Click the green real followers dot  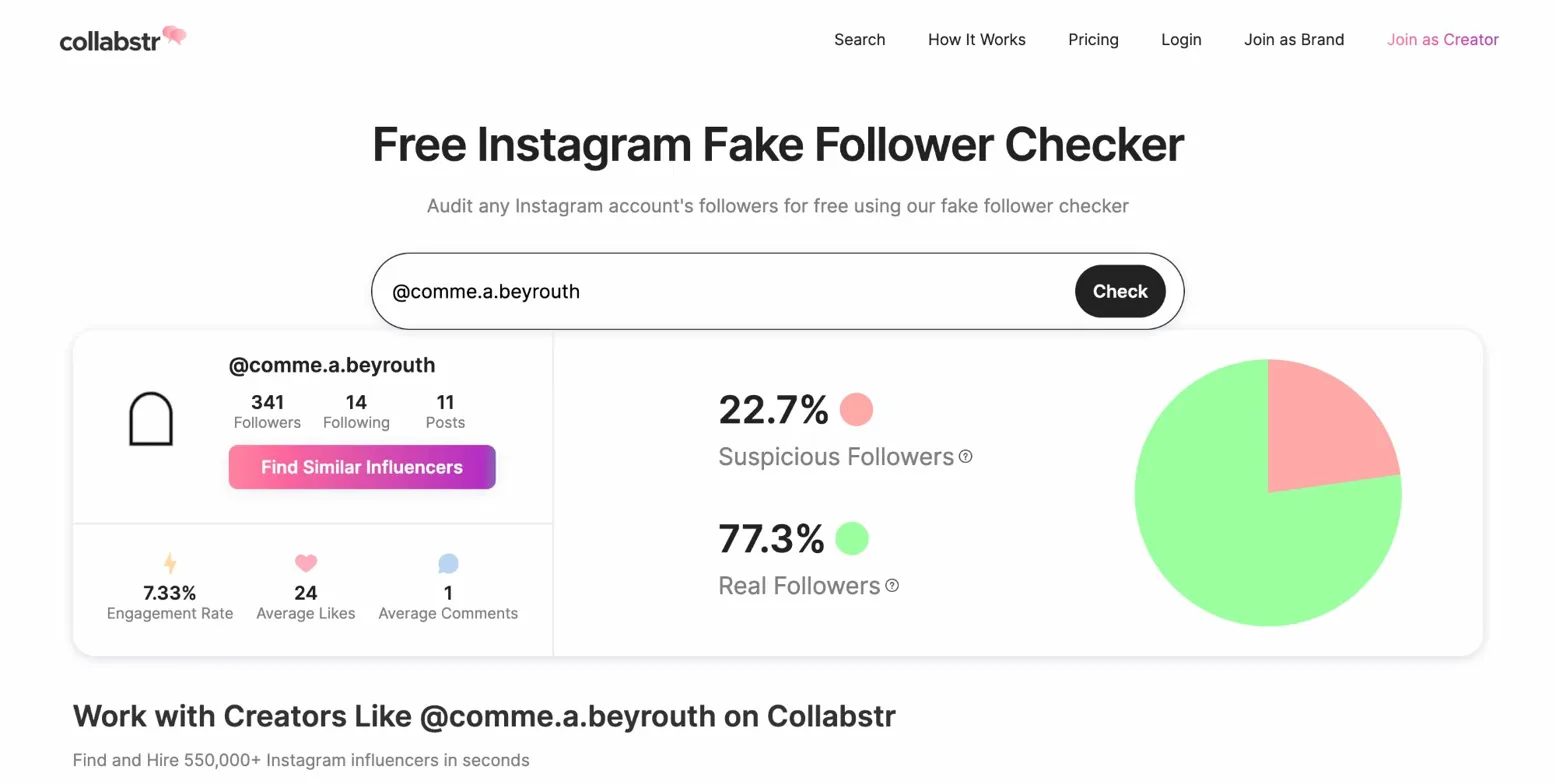[852, 538]
